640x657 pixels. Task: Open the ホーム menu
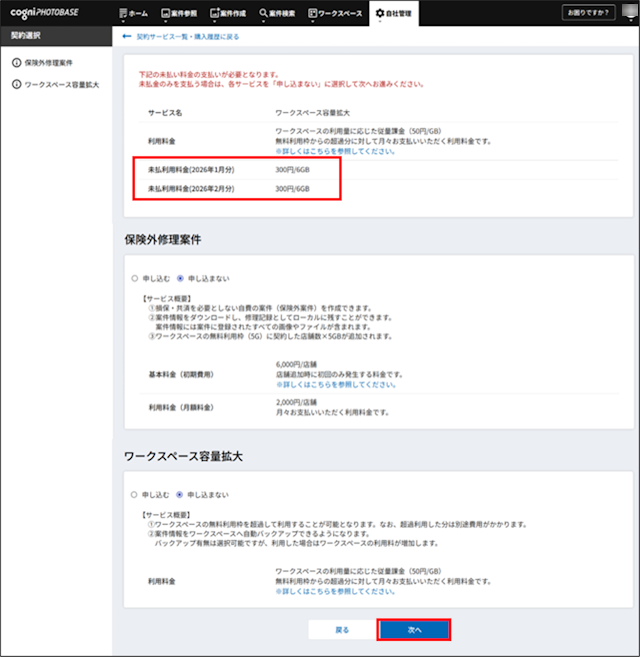tap(134, 13)
